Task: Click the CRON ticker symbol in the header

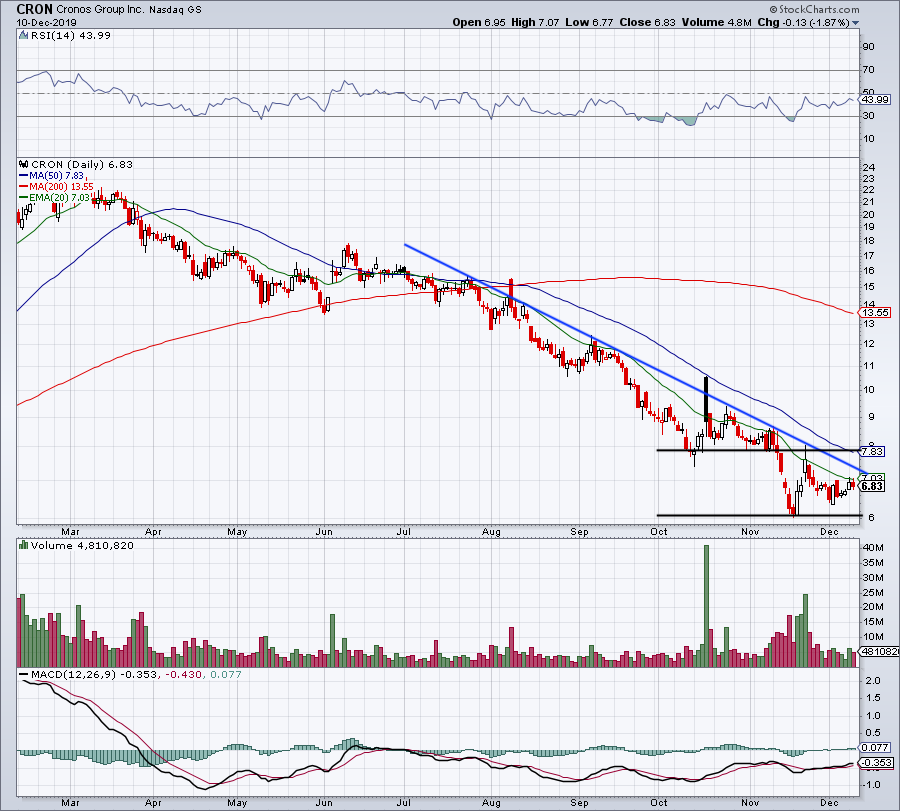Action: point(34,9)
